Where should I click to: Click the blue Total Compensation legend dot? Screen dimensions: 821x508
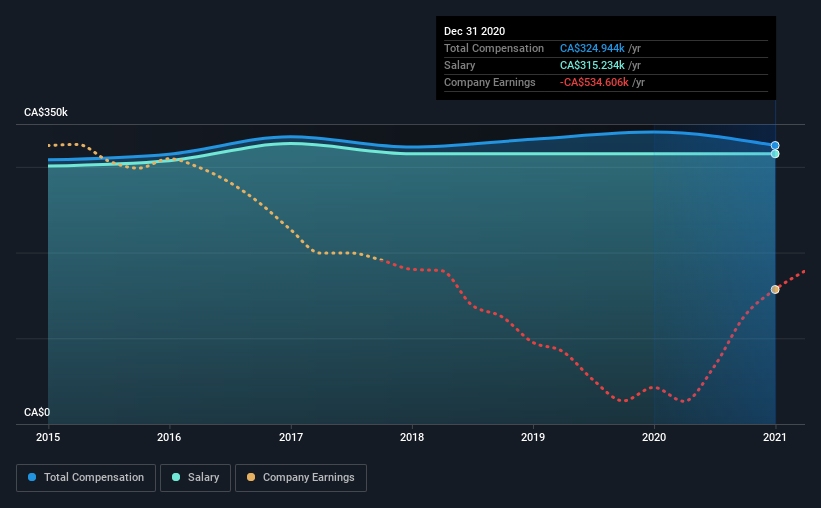(32, 477)
